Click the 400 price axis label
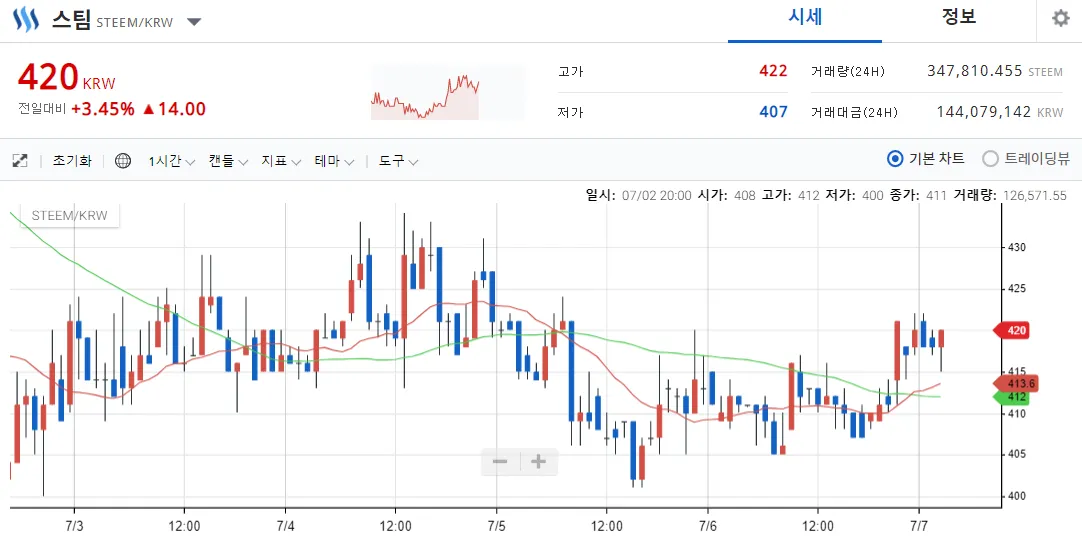 pyautogui.click(x=1018, y=496)
